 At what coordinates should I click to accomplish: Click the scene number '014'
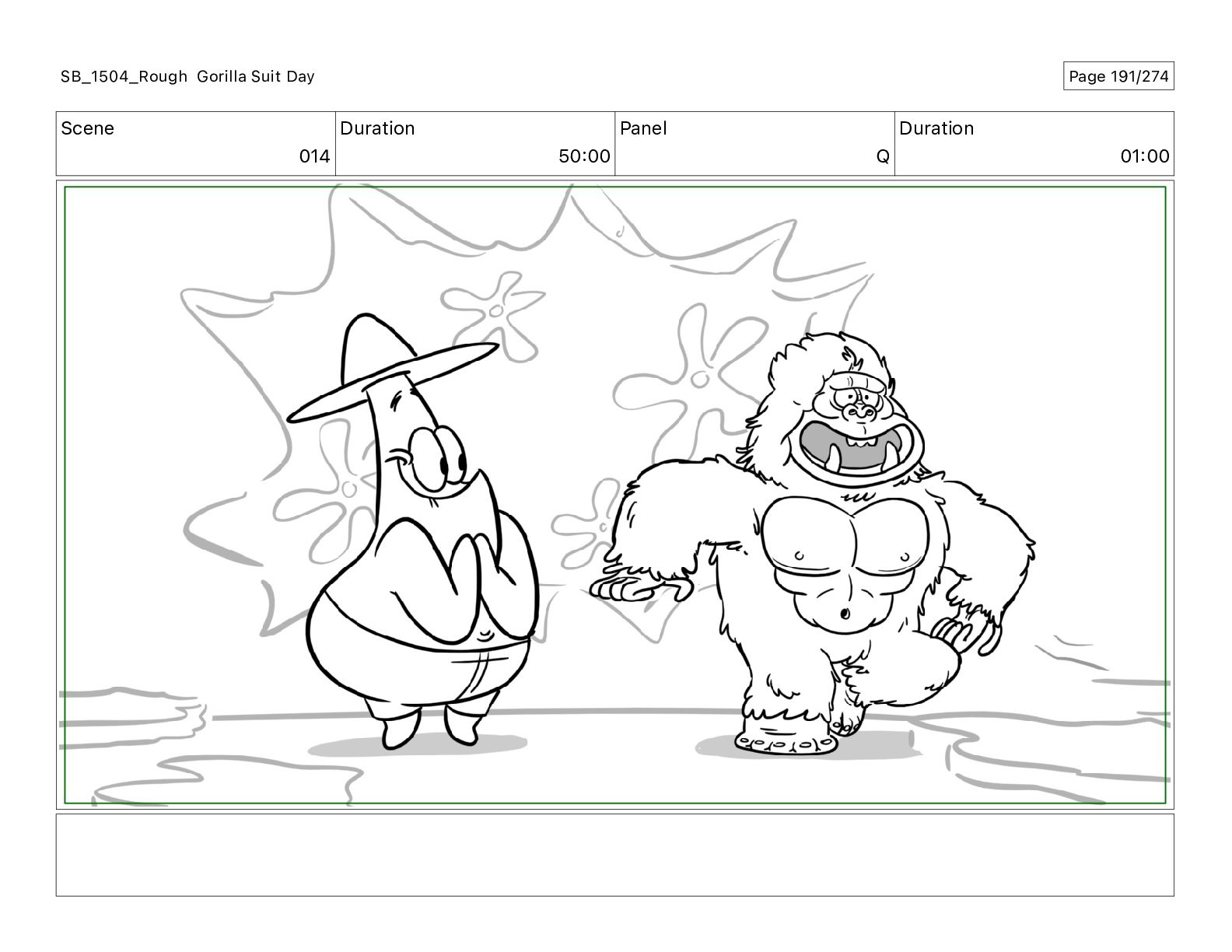point(315,156)
